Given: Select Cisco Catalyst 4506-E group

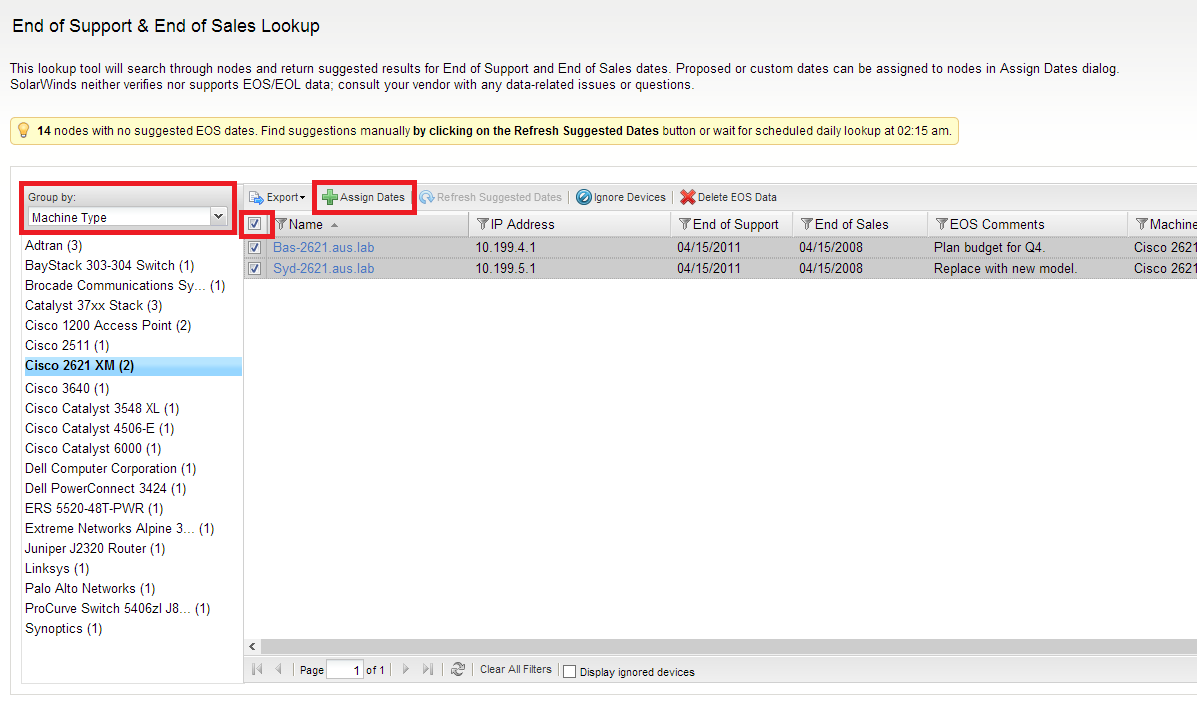Looking at the screenshot, I should point(100,428).
